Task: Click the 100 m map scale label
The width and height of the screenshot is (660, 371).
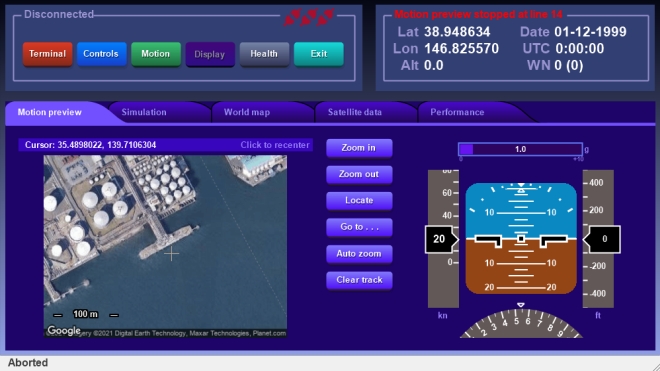Action: (x=85, y=314)
